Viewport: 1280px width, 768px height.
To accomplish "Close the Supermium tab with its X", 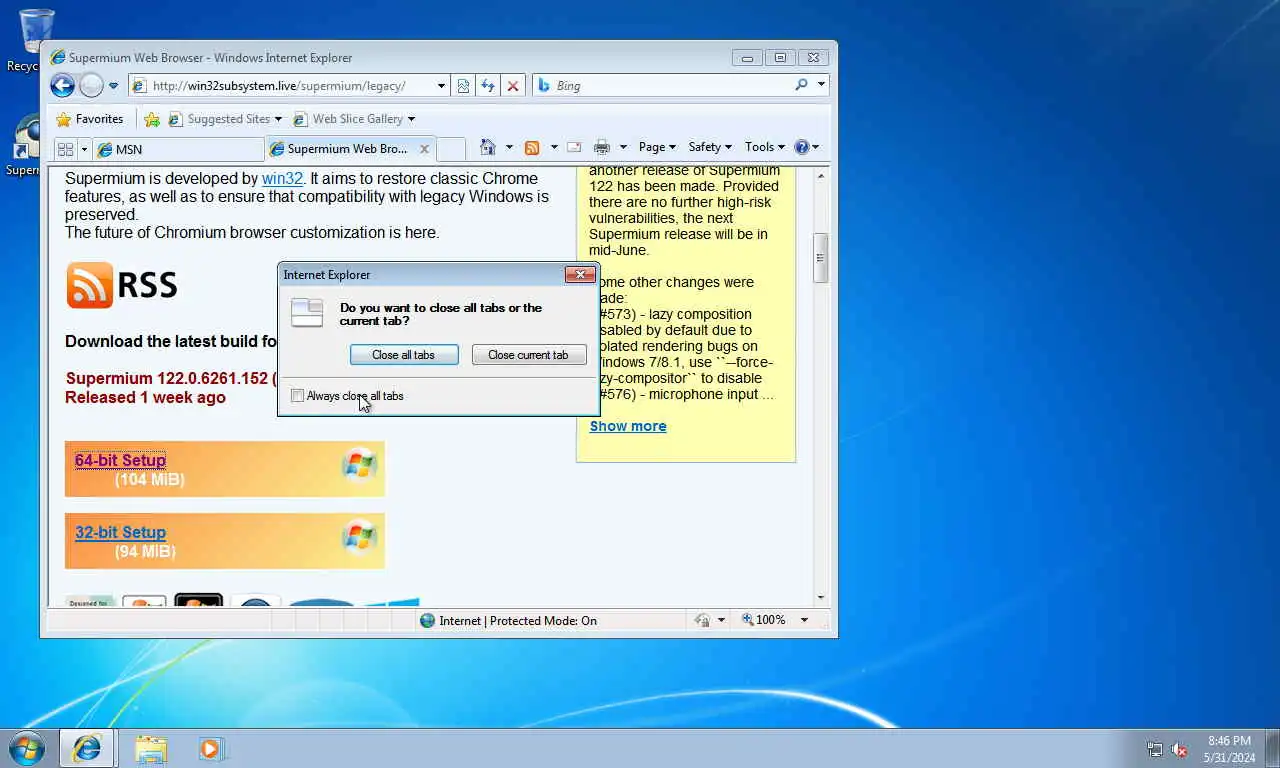I will coord(424,149).
